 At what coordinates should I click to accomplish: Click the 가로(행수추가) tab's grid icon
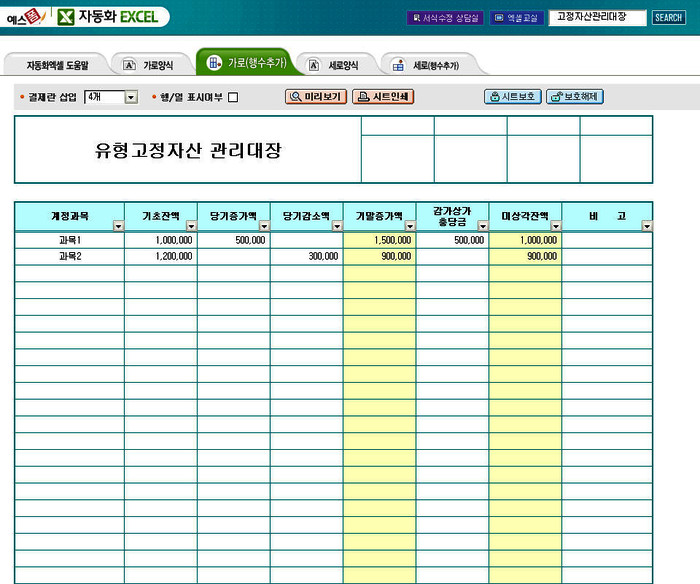tap(214, 63)
